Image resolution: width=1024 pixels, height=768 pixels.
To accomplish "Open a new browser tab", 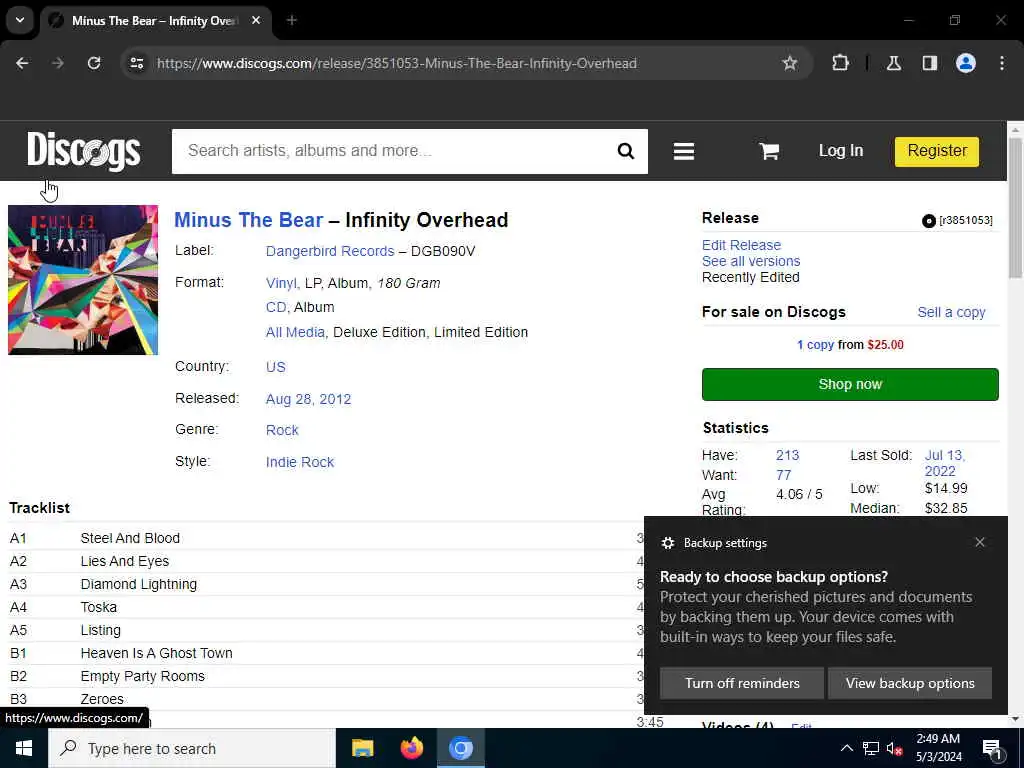I will [292, 21].
